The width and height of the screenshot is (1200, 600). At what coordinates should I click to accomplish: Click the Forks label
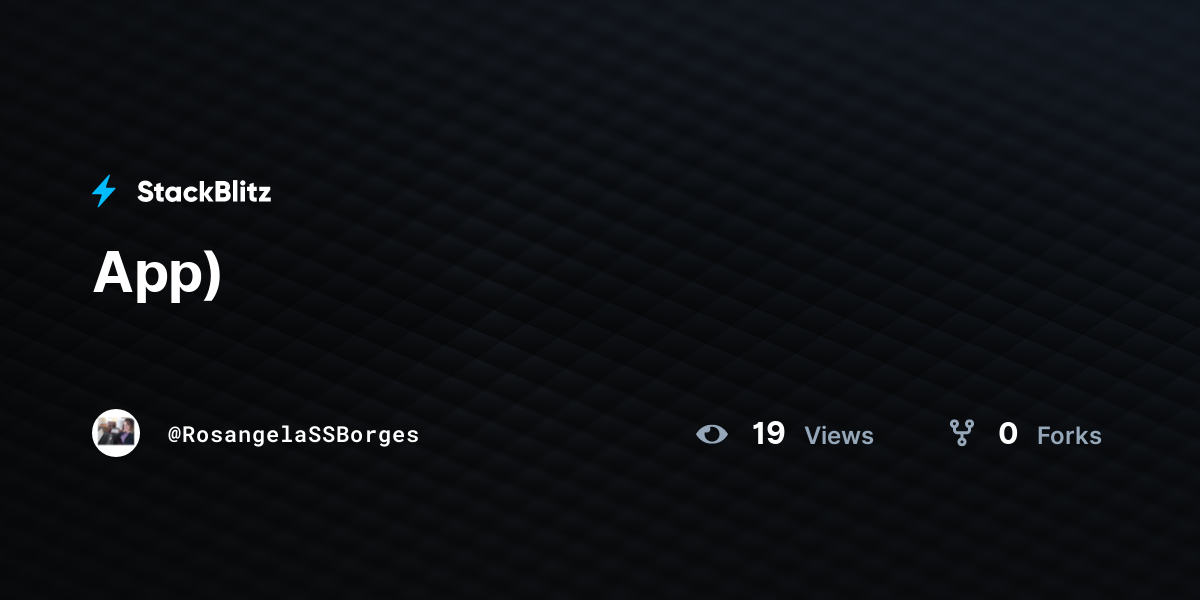(1069, 436)
